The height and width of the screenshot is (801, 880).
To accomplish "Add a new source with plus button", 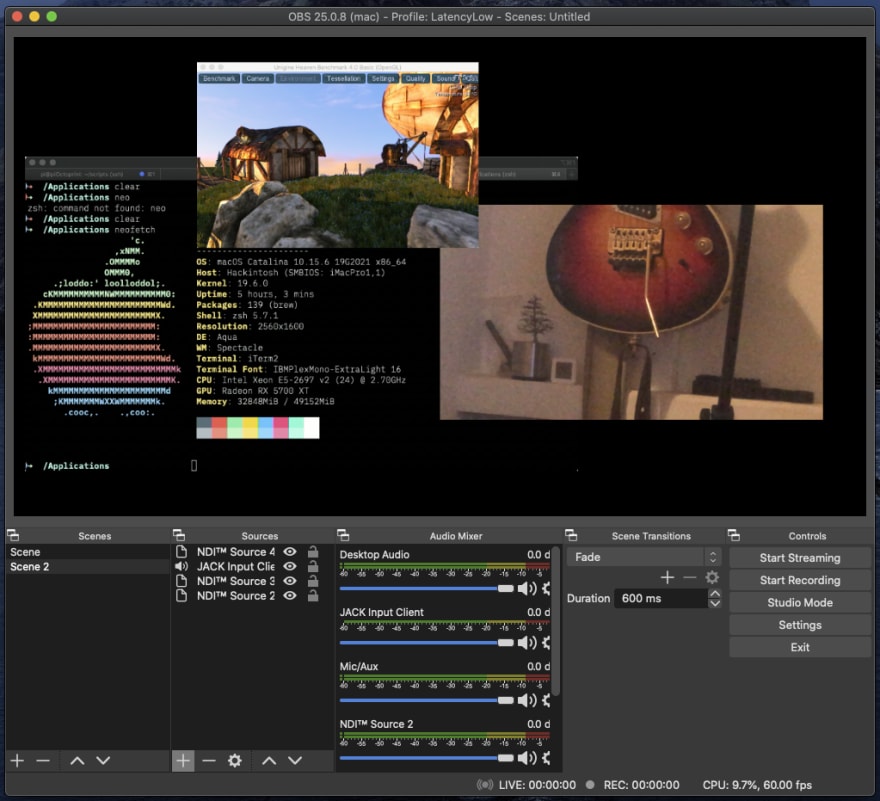I will pos(183,761).
